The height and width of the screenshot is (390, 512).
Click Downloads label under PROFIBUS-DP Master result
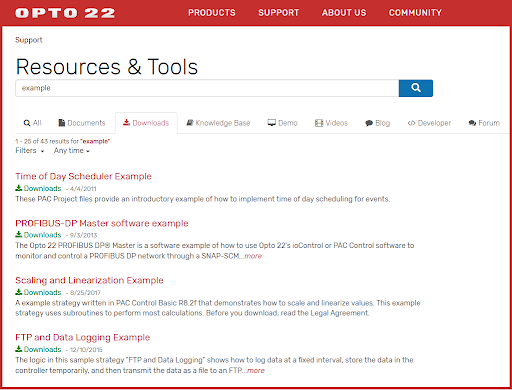point(42,235)
